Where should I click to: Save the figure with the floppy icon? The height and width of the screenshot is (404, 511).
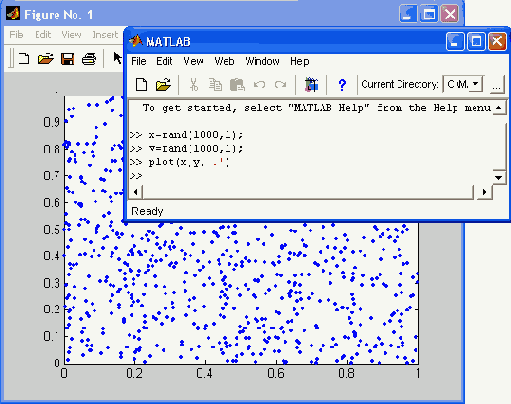coord(68,59)
